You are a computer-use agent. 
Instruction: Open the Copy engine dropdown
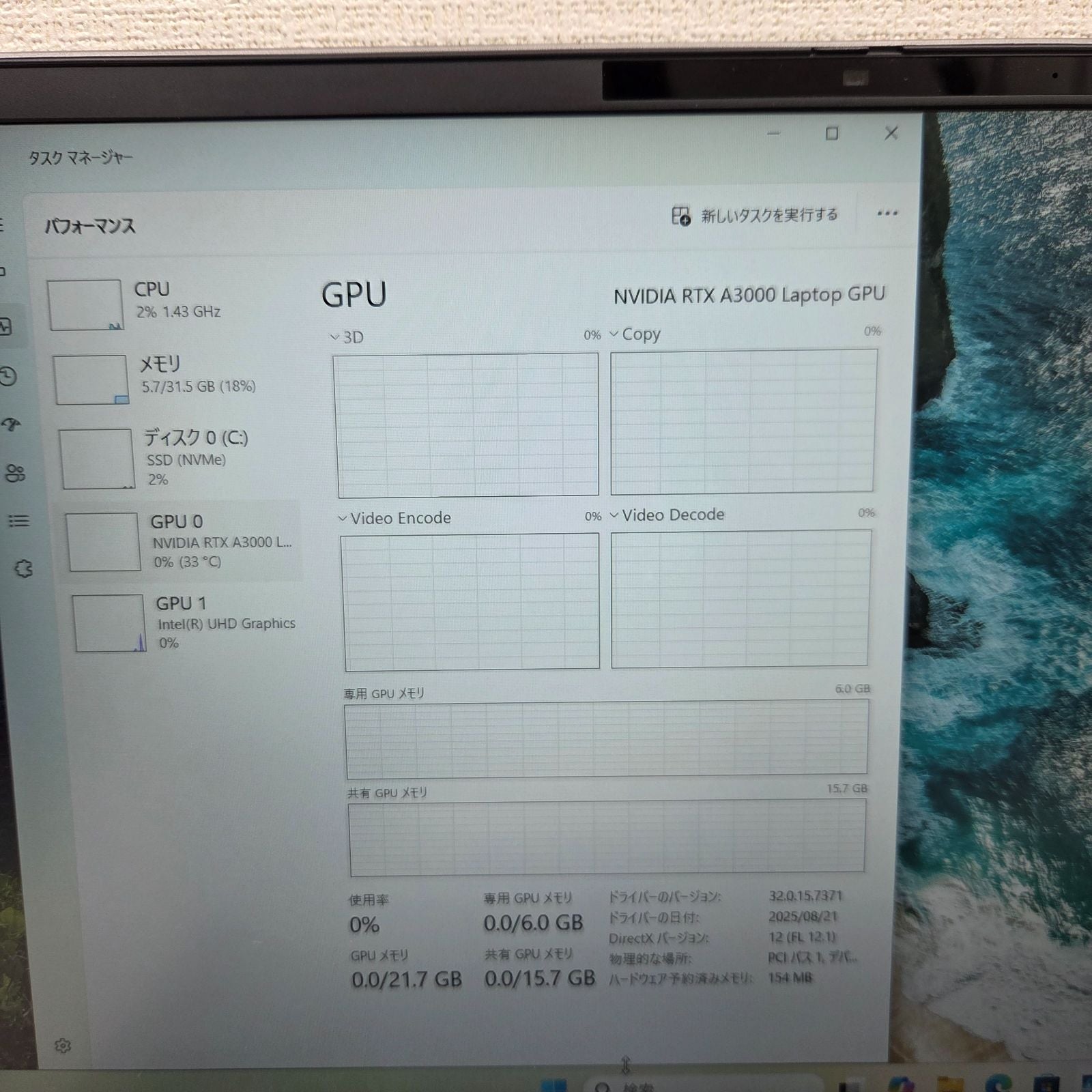click(x=614, y=334)
